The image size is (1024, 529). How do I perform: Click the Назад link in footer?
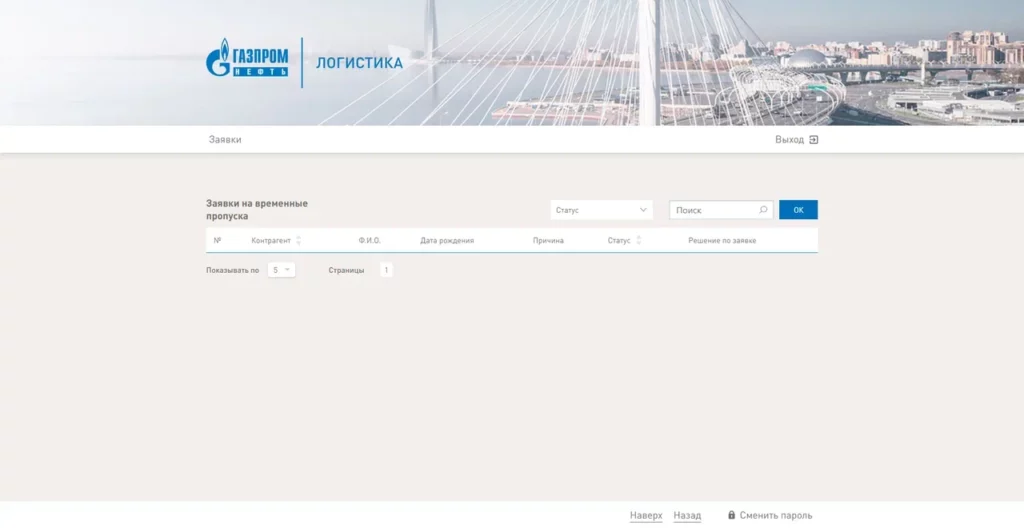point(687,515)
